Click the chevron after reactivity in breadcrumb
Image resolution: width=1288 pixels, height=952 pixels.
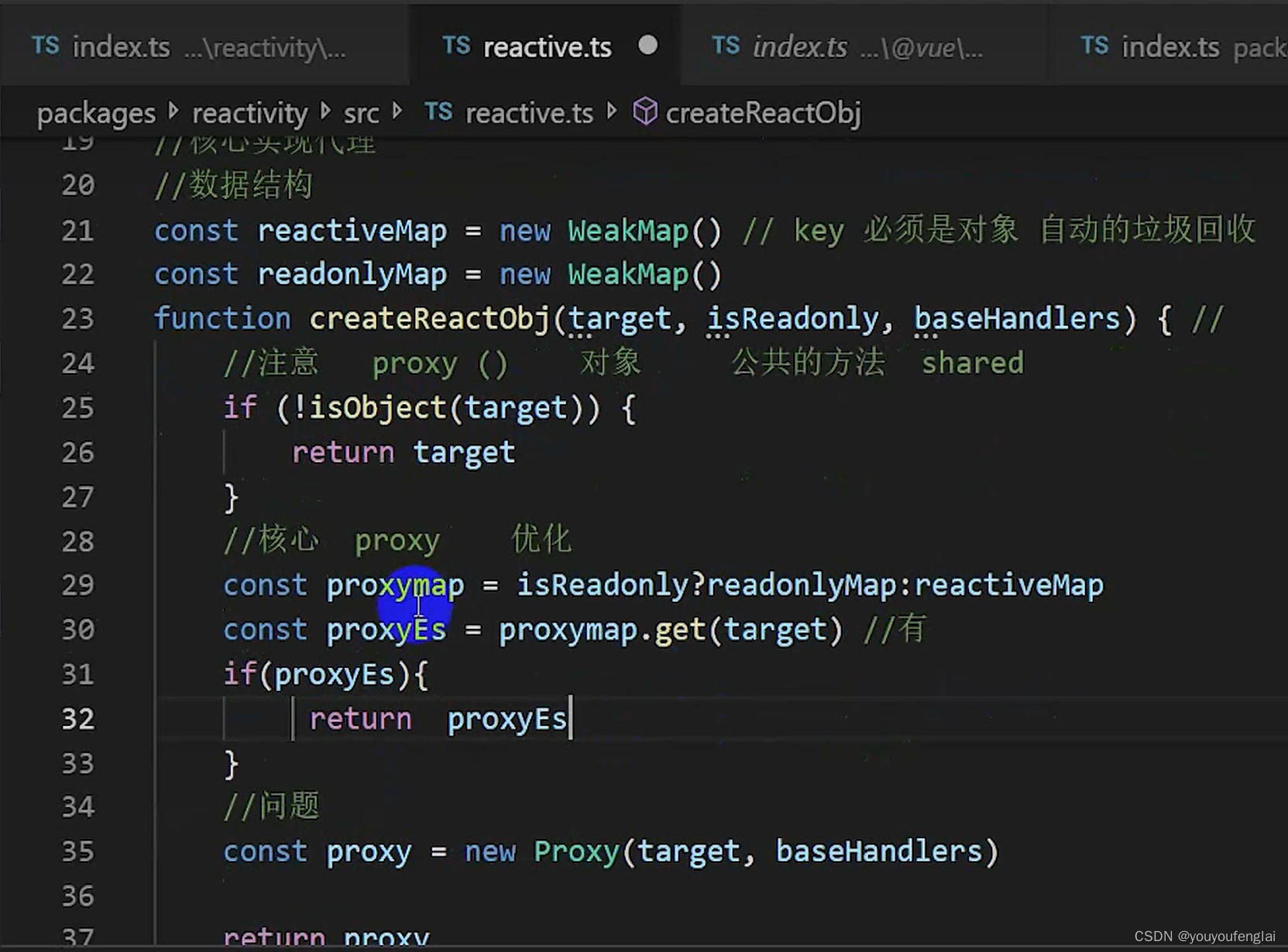click(326, 112)
